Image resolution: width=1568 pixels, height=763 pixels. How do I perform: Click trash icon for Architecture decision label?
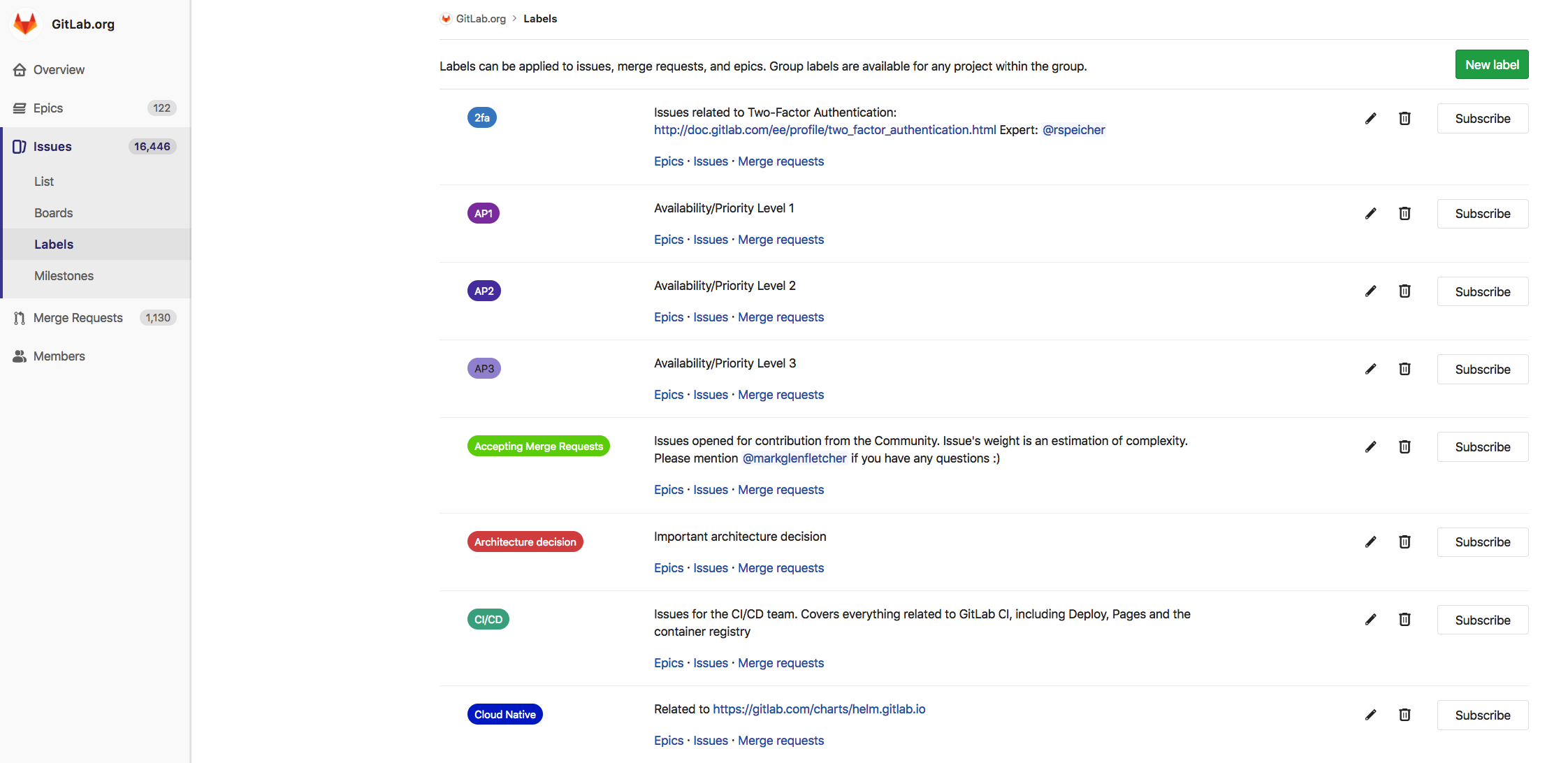point(1404,542)
